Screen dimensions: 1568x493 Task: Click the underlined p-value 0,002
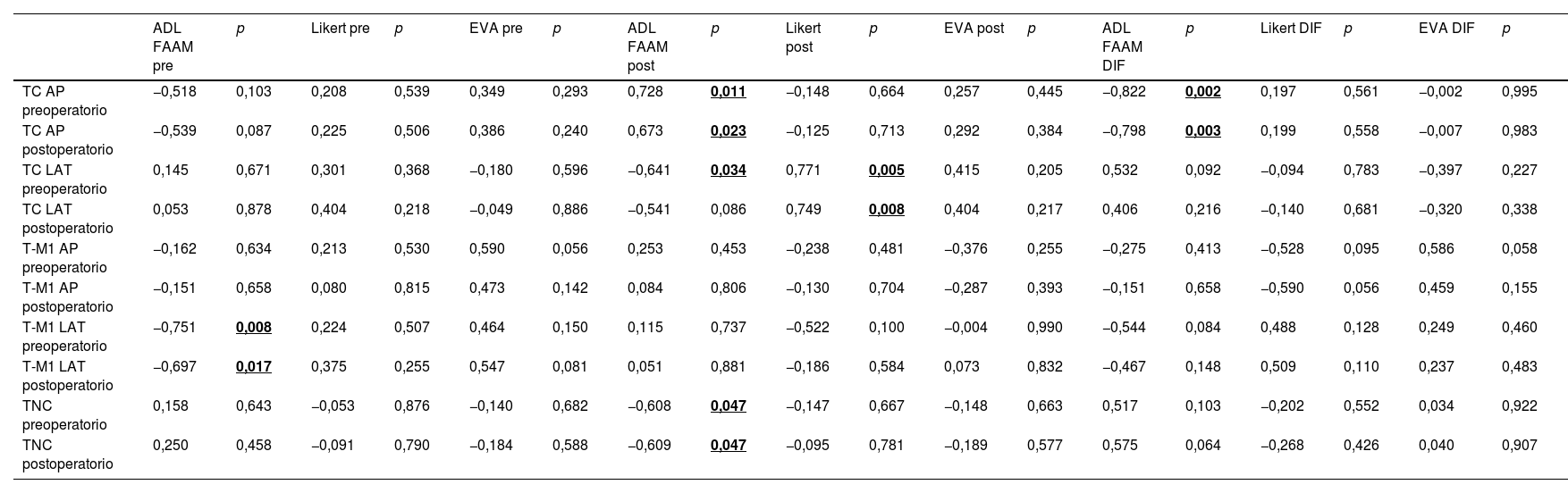click(x=1202, y=91)
